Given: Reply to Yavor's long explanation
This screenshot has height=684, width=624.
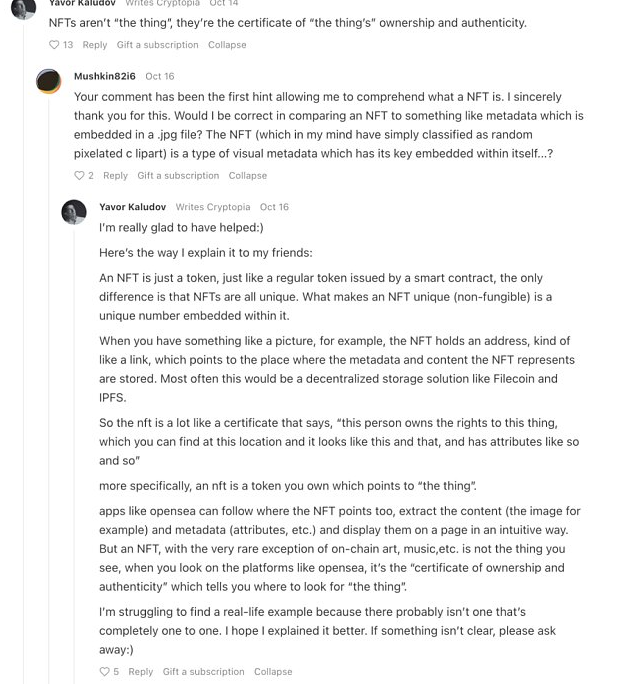Looking at the screenshot, I should (141, 672).
